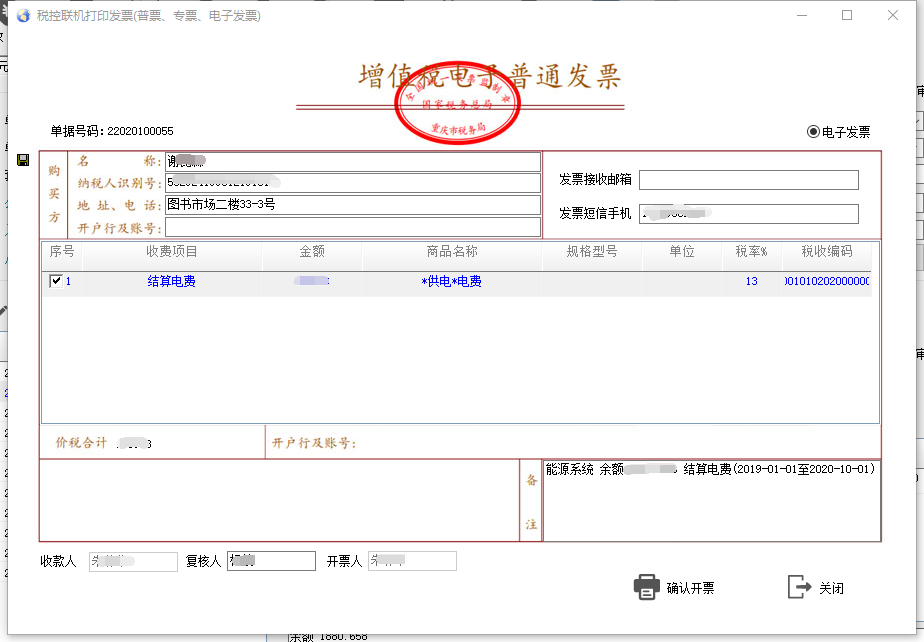Viewport: 924px width, 642px height.
Task: Close the window with the X button
Action: tap(893, 15)
